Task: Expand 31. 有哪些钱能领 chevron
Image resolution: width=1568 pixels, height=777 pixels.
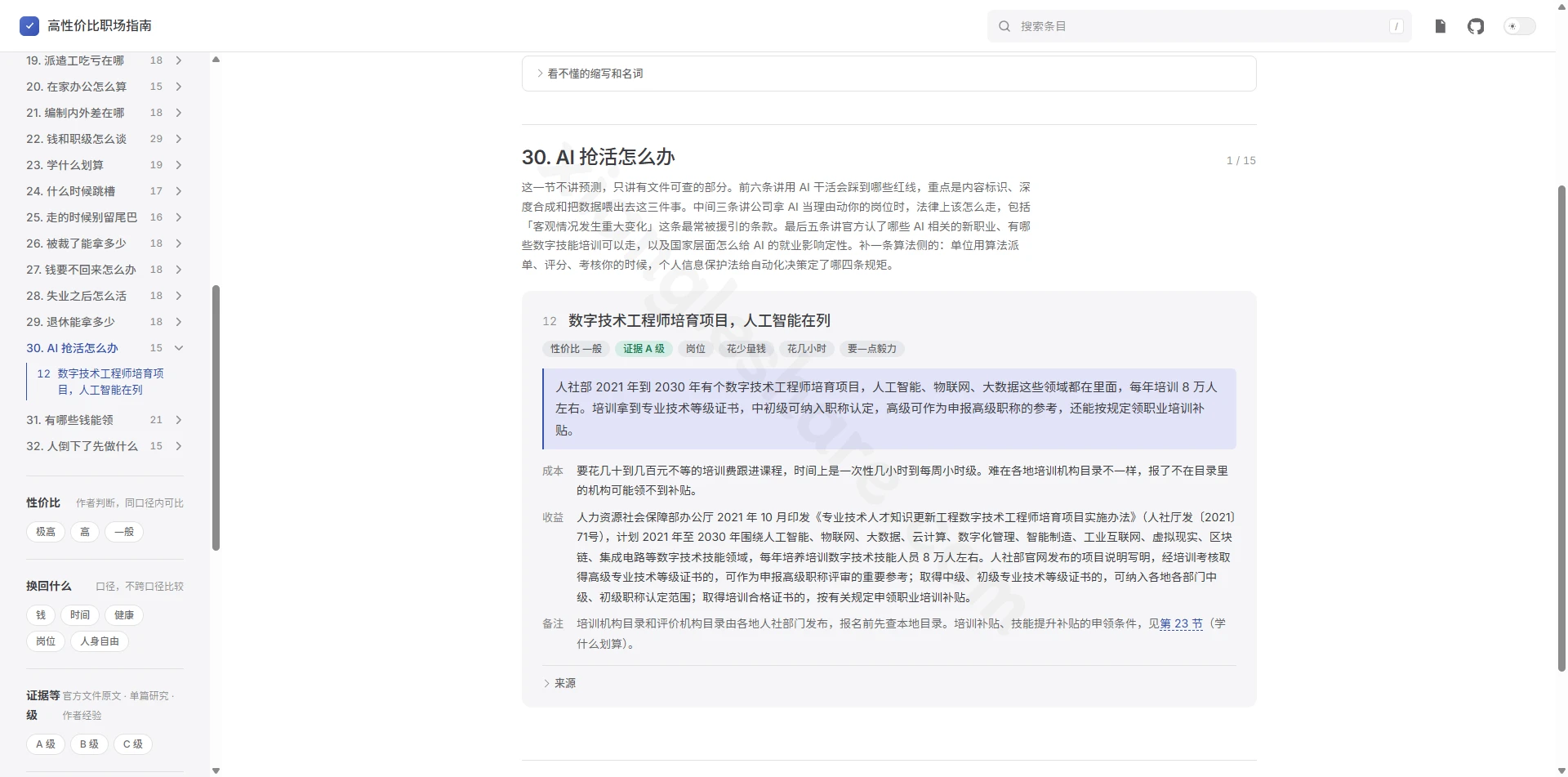Action: [x=179, y=420]
